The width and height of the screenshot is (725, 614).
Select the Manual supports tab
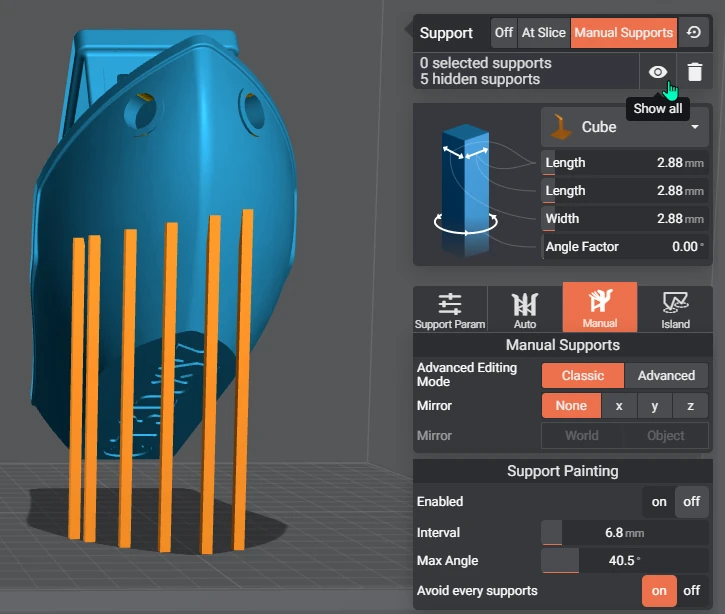(x=600, y=307)
